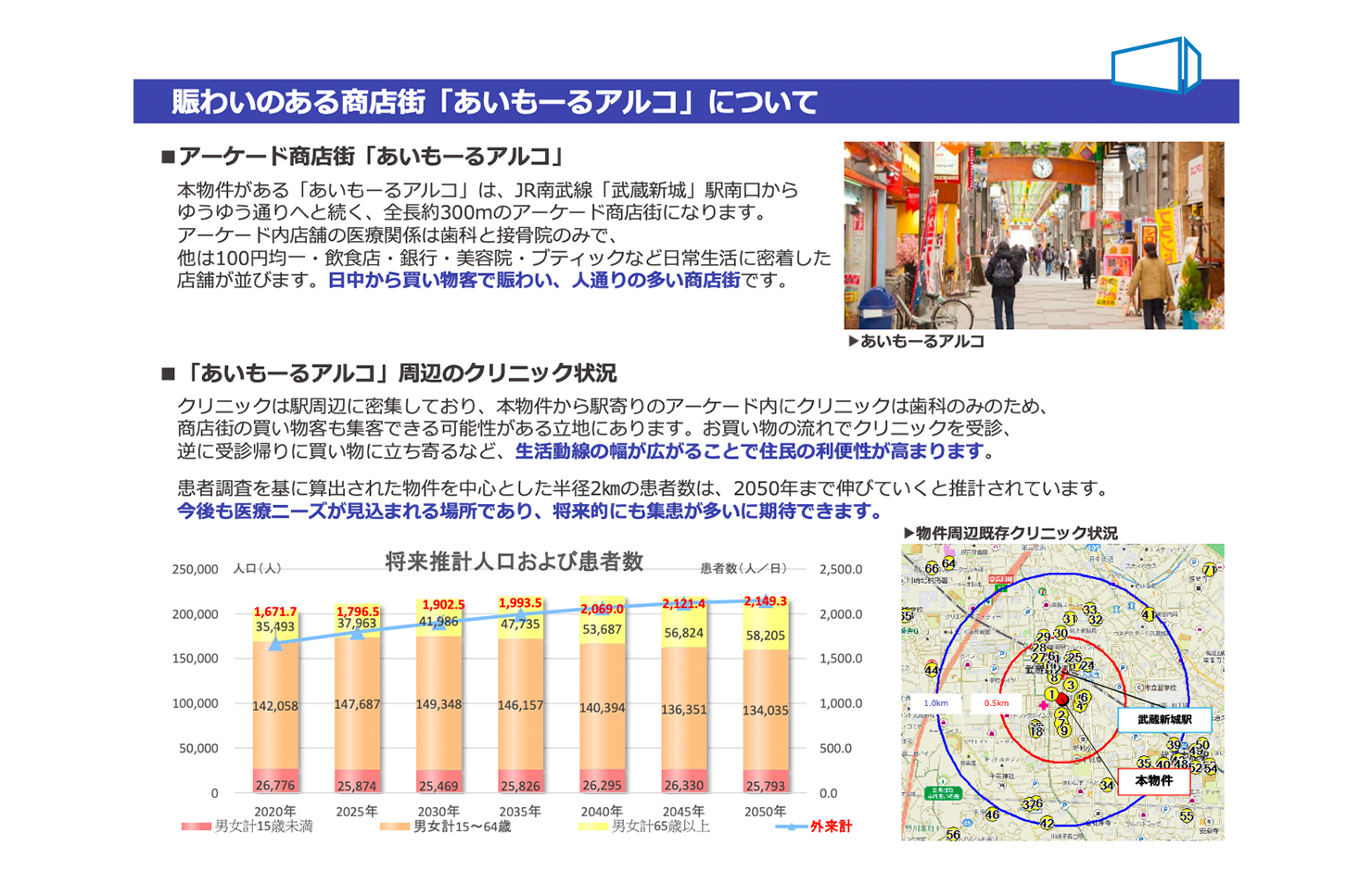Click map marker number 30

tap(1061, 633)
